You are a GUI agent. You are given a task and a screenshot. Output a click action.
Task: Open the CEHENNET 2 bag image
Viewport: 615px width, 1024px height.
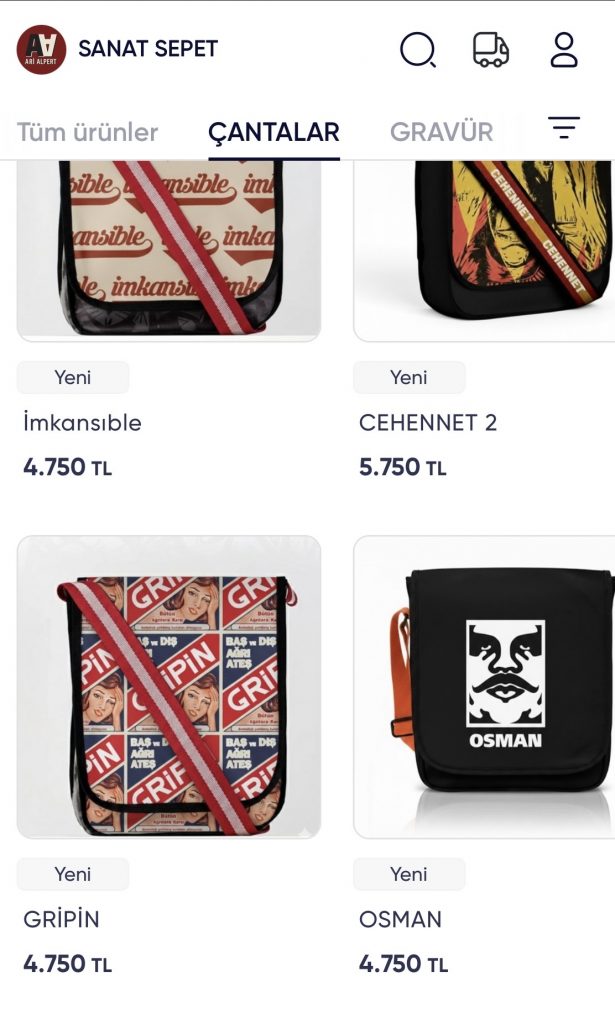(484, 250)
